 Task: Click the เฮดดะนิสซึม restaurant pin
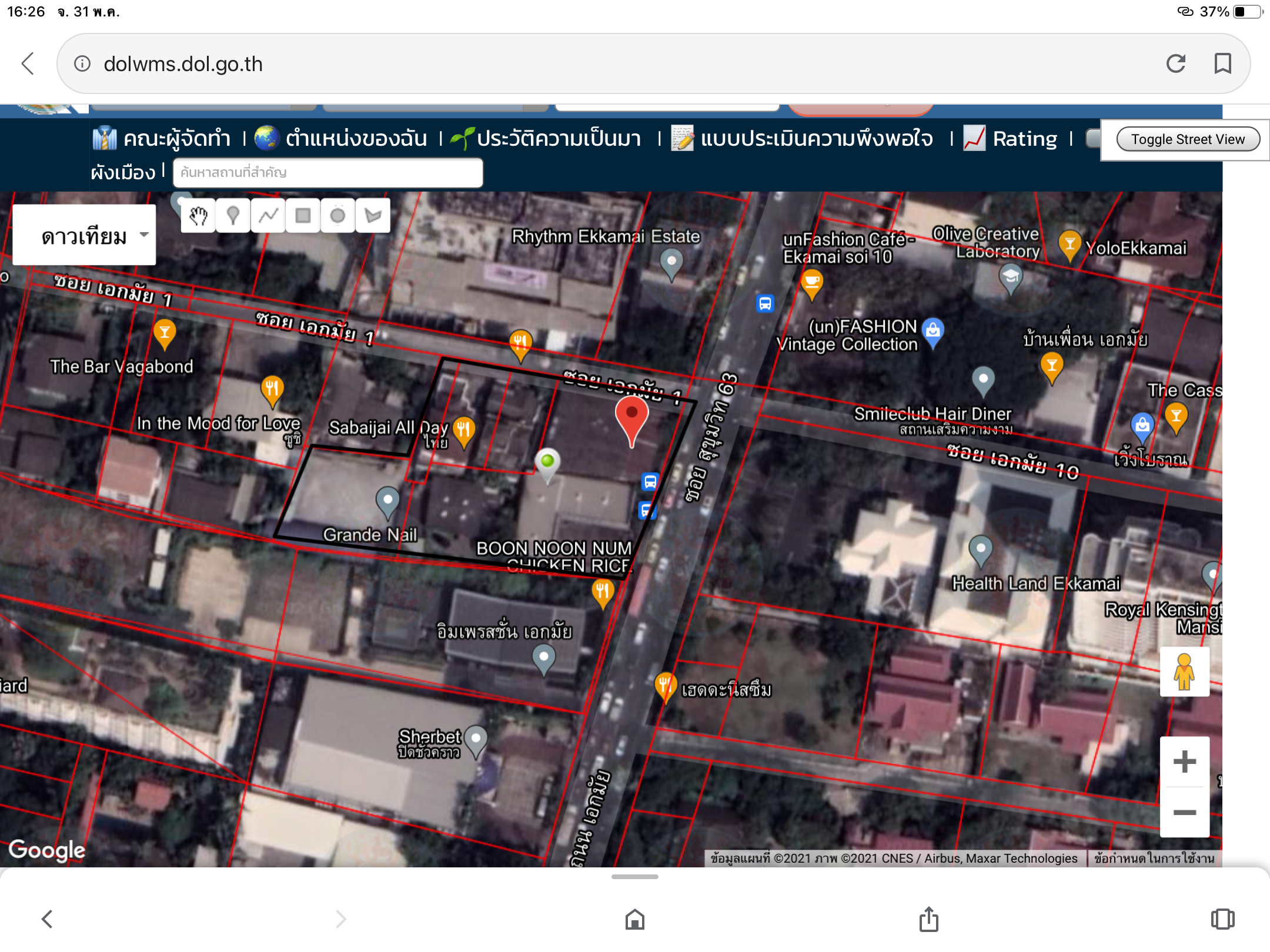pyautogui.click(x=665, y=688)
